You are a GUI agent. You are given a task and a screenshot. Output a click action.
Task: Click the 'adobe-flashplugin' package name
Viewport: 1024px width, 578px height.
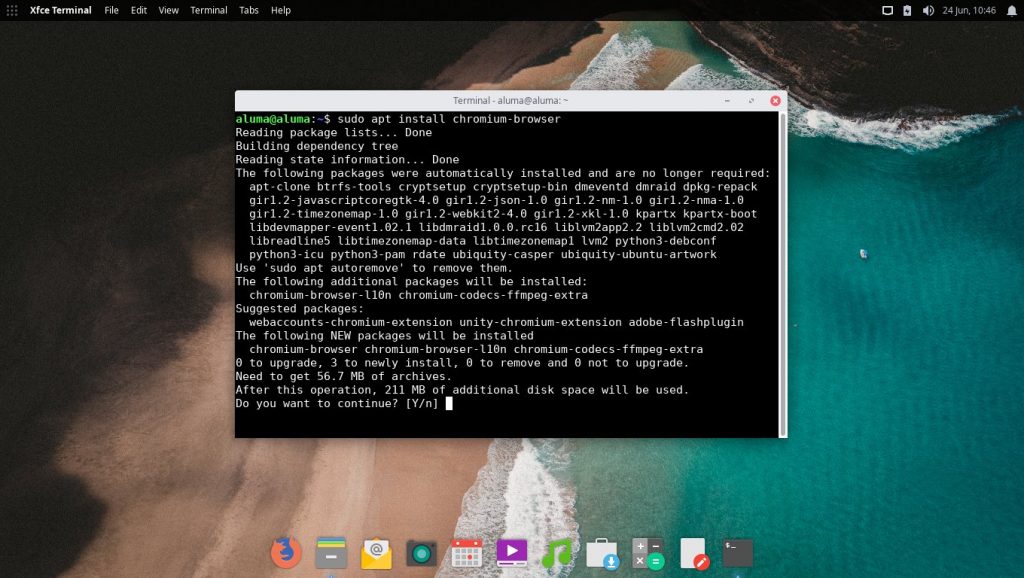tap(686, 322)
